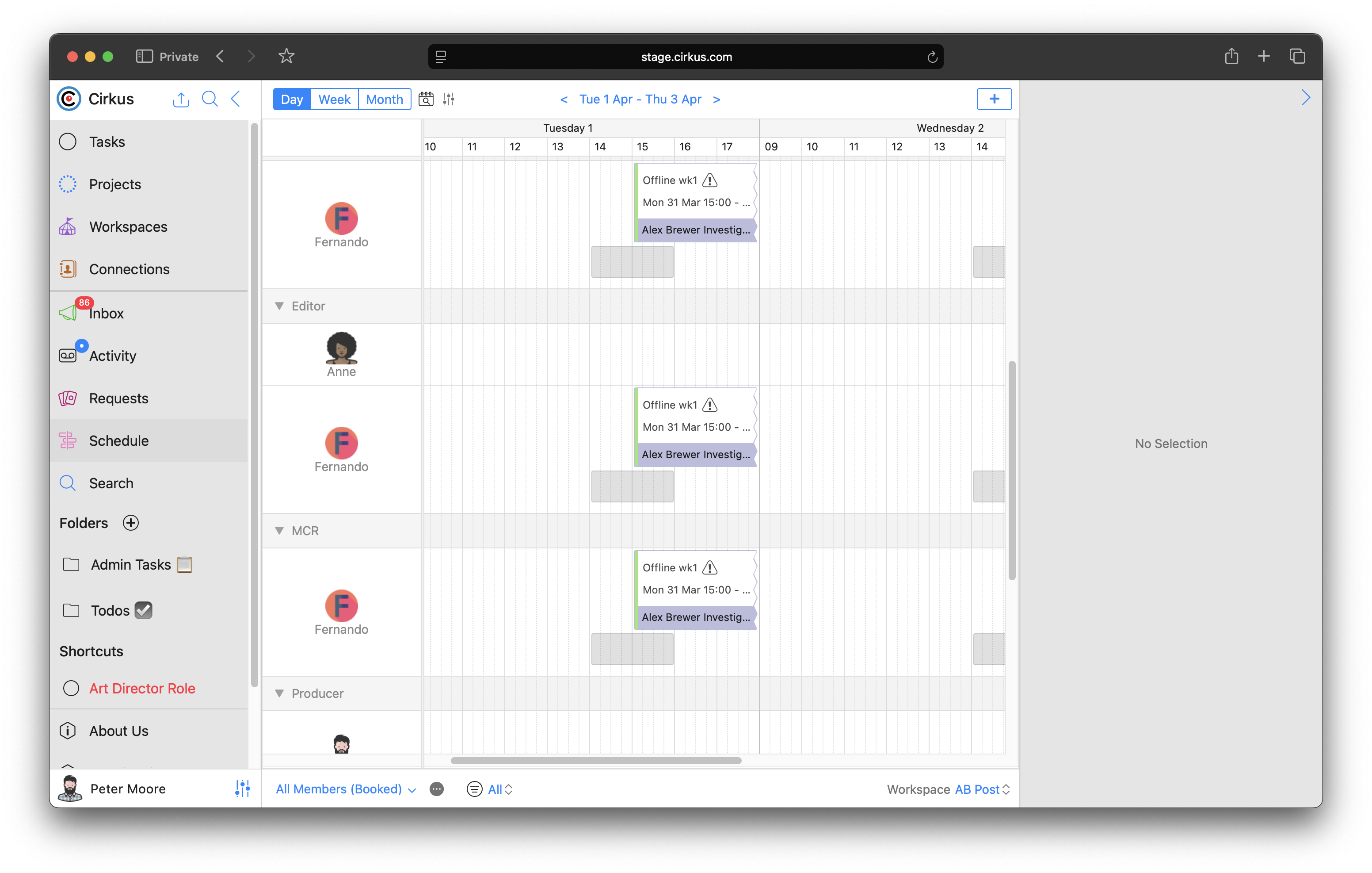Click horizontal scrollbar under schedule
This screenshot has height=873, width=1372.
click(x=595, y=761)
